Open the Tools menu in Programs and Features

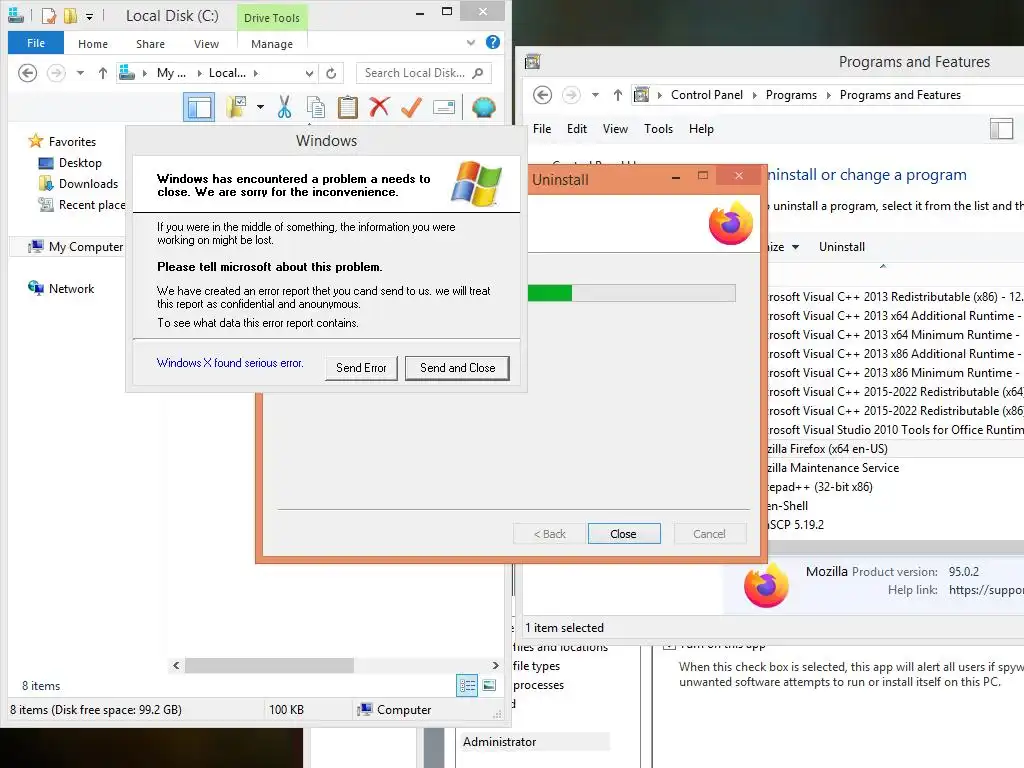658,129
